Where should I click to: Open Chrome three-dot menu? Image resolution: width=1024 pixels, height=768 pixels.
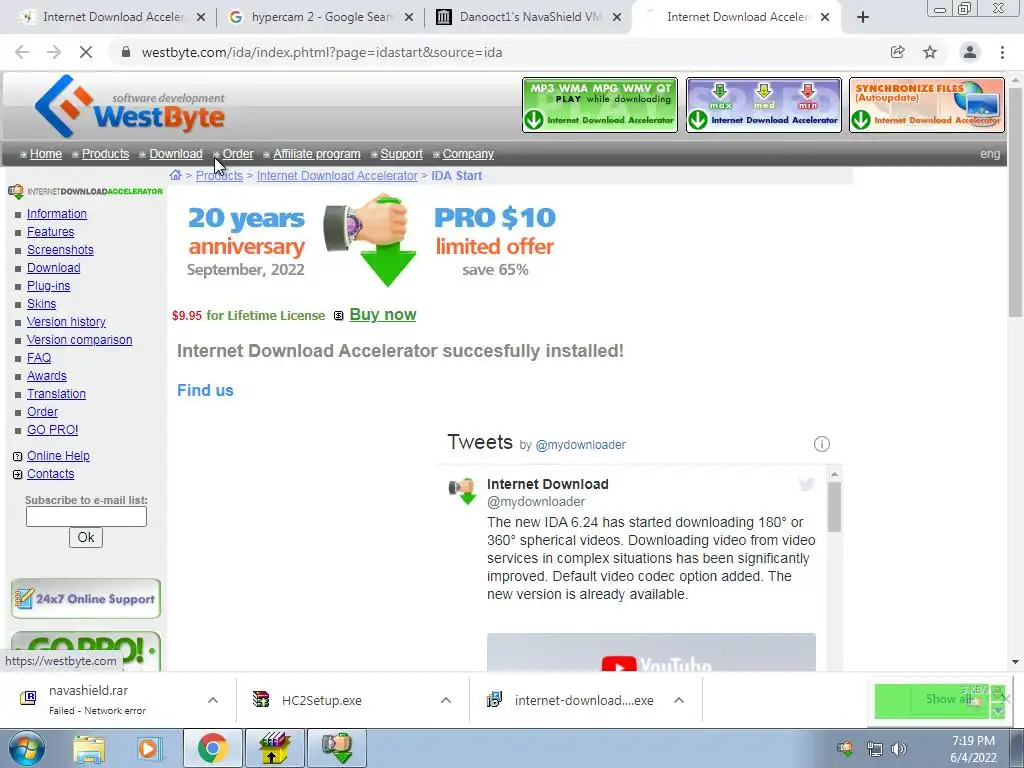pyautogui.click(x=1002, y=52)
